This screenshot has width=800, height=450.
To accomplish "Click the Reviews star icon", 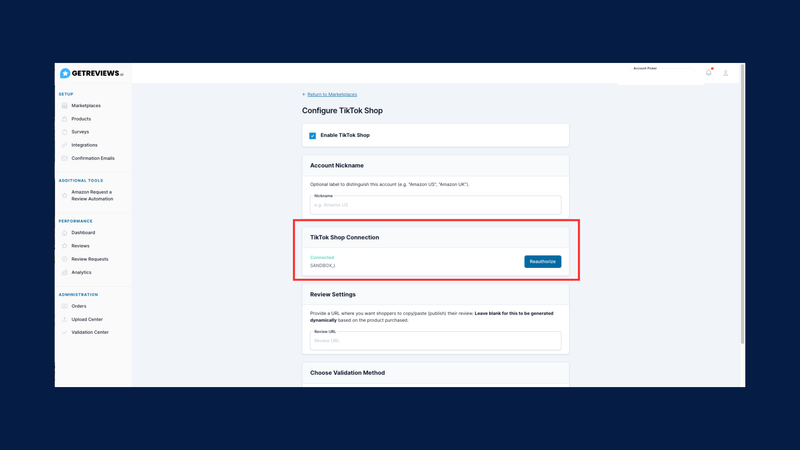I will click(x=64, y=246).
